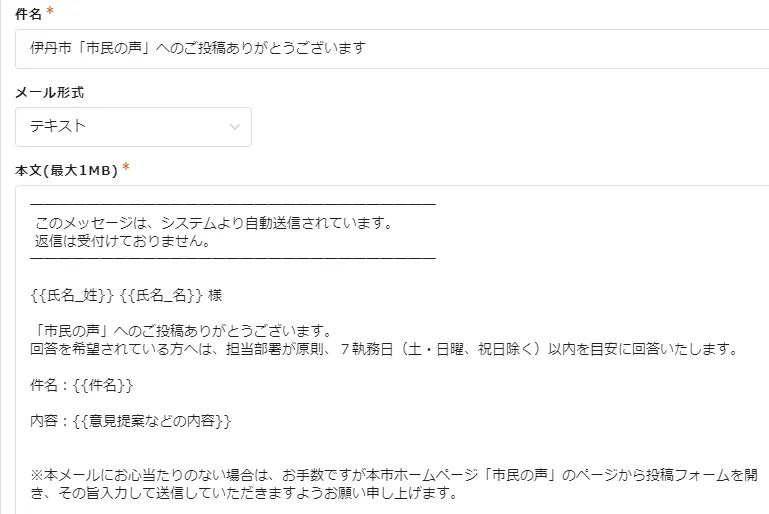This screenshot has width=769, height=514.
Task: Click the divider line below 返信は受付けておりません
Action: click(x=233, y=259)
